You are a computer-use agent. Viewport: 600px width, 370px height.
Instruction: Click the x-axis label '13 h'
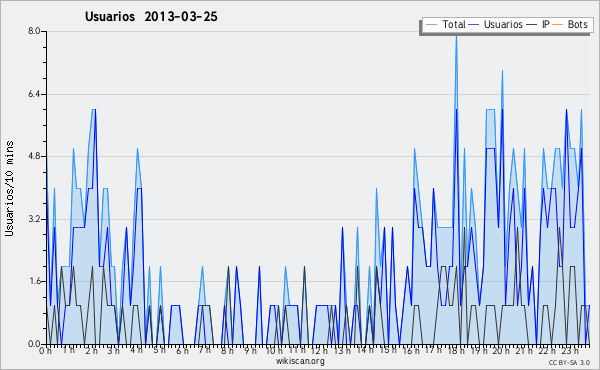pos(342,351)
